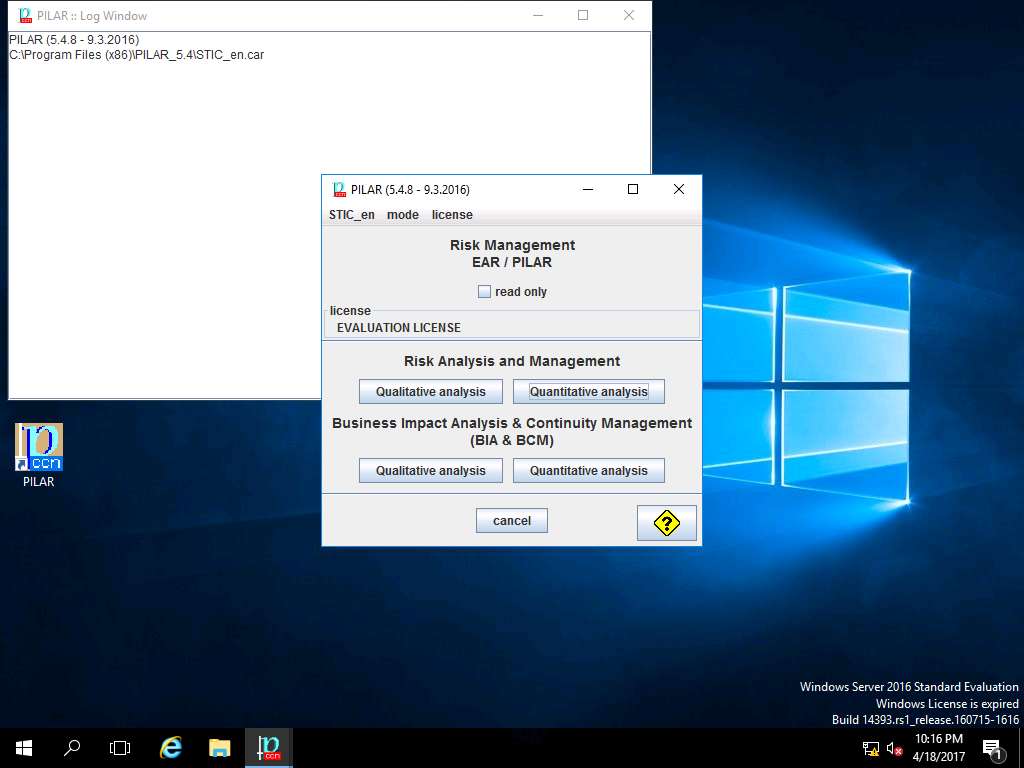The width and height of the screenshot is (1024, 768).
Task: Minimize the PILAR main dialog
Action: pyautogui.click(x=588, y=189)
